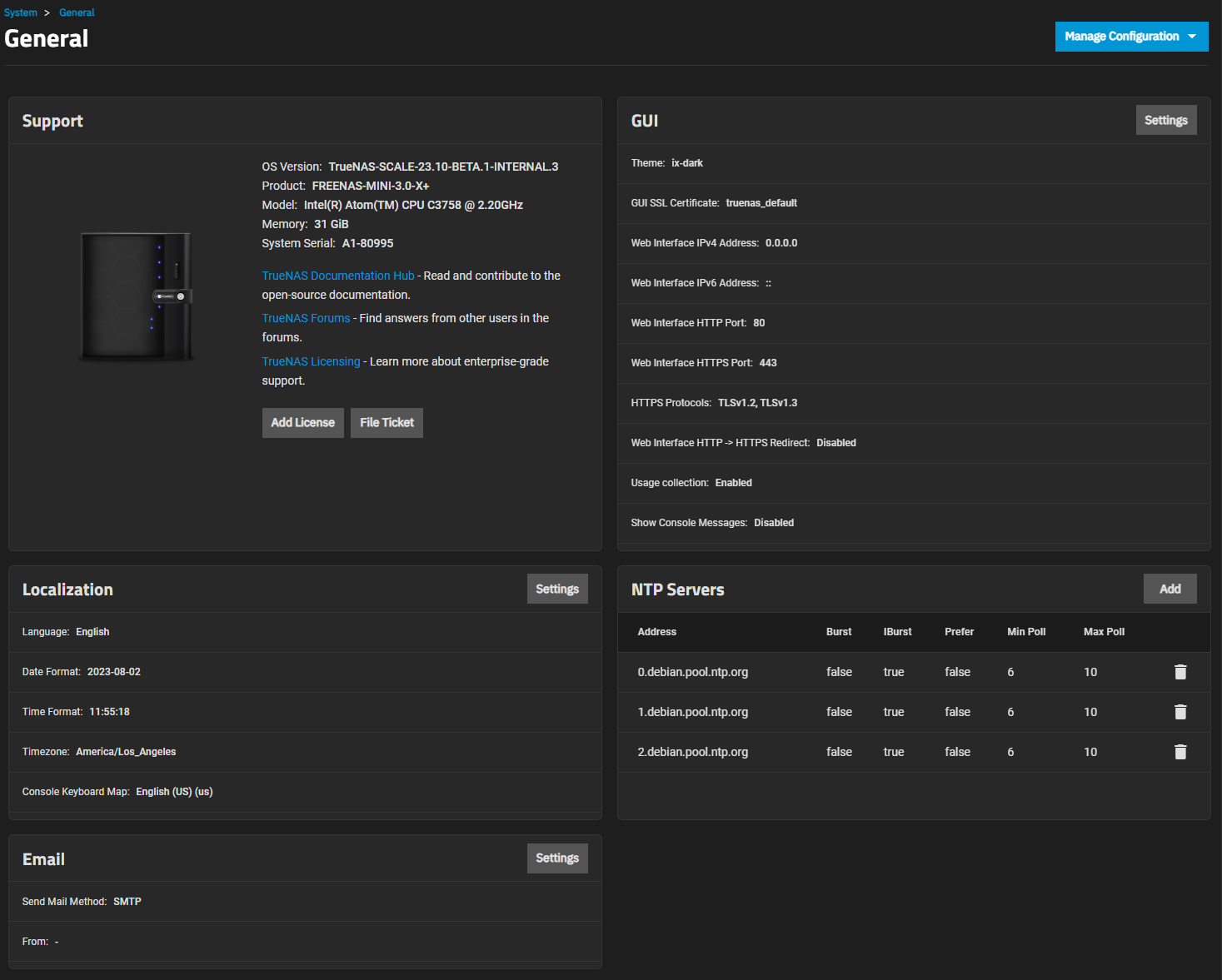Image resolution: width=1222 pixels, height=980 pixels.
Task: Click the Burst column header
Action: click(x=838, y=632)
